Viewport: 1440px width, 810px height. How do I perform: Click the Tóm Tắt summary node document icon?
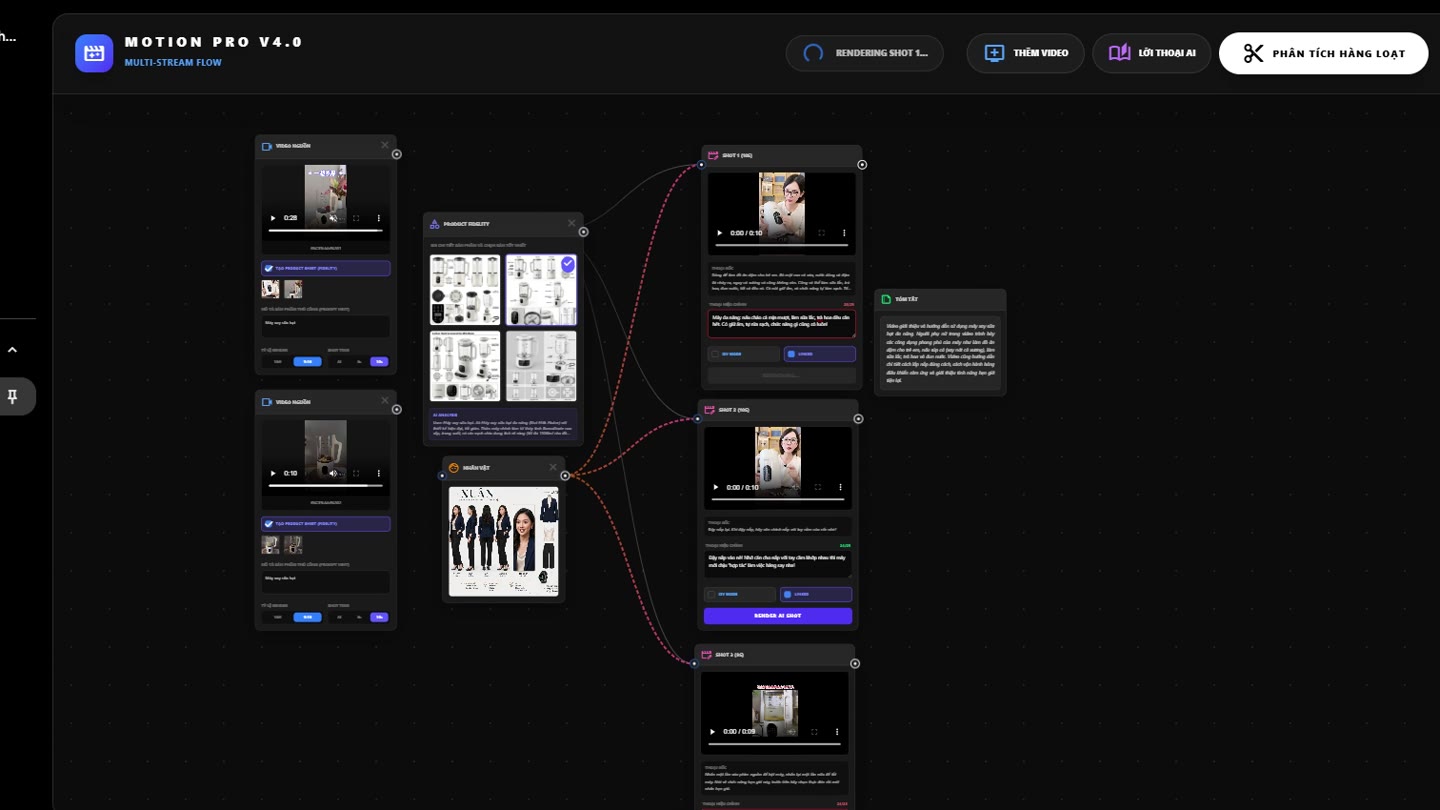point(886,299)
